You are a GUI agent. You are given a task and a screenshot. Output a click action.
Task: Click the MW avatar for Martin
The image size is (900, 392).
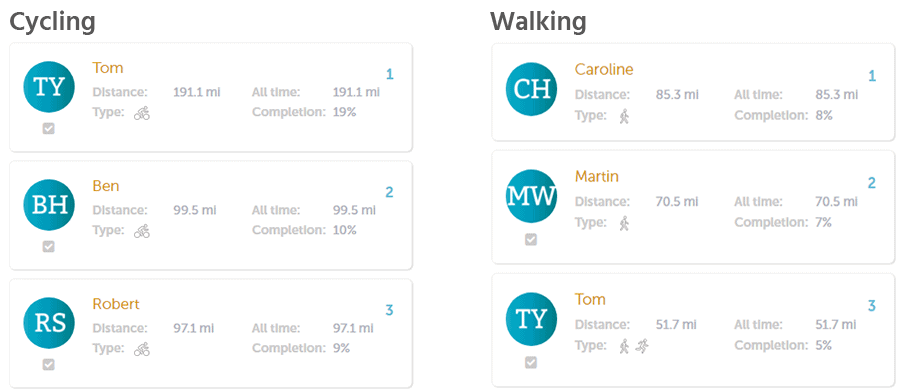tap(532, 196)
